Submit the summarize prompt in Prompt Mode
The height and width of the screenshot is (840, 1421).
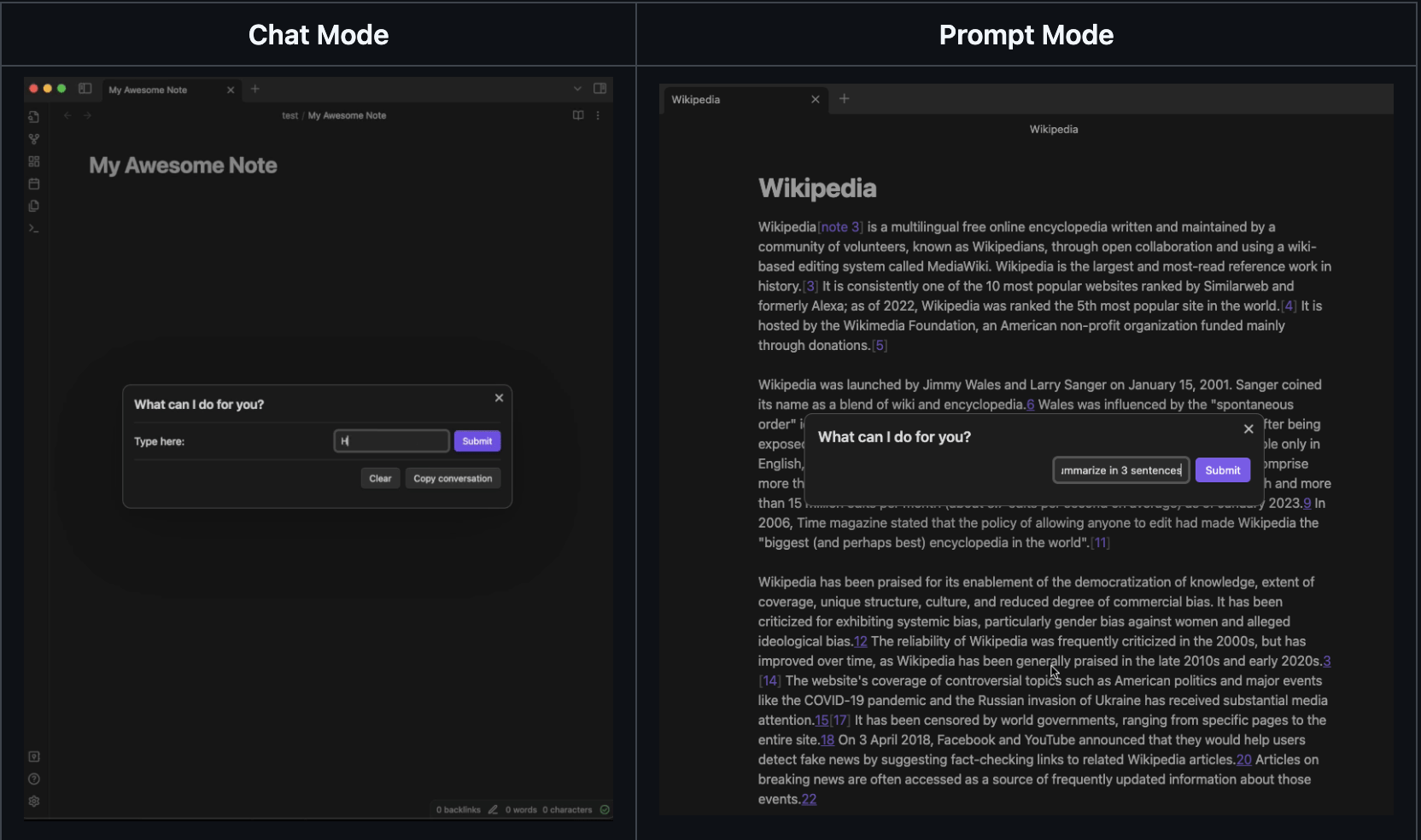[x=1222, y=470]
